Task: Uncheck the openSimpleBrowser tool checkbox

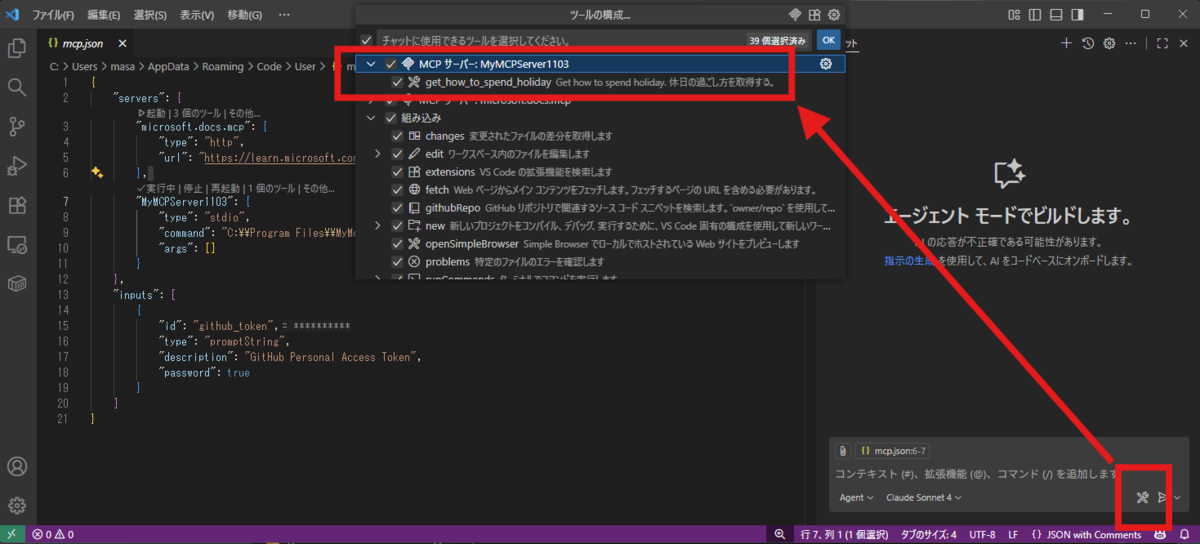Action: point(398,244)
